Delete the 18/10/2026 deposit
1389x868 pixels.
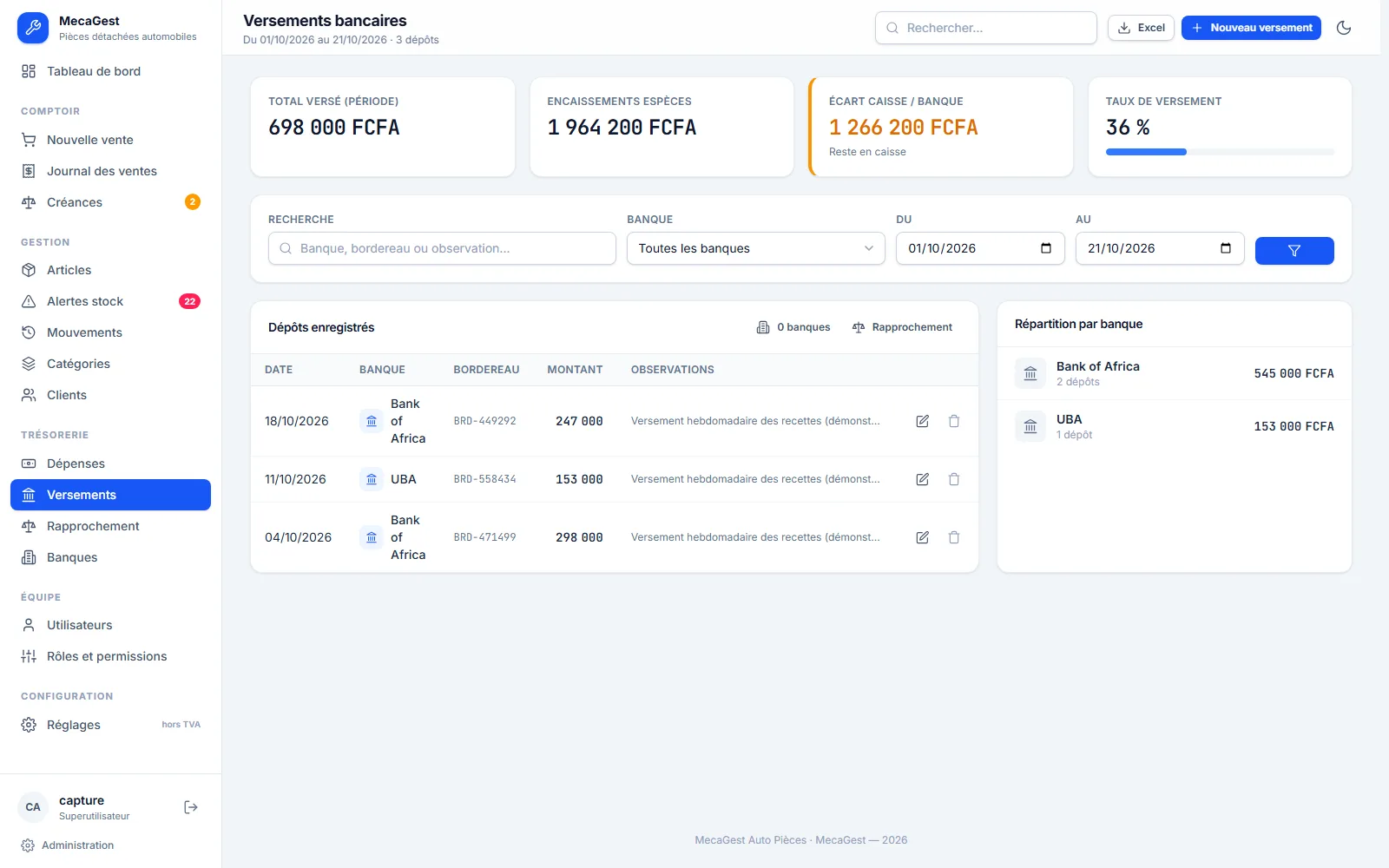(x=954, y=421)
